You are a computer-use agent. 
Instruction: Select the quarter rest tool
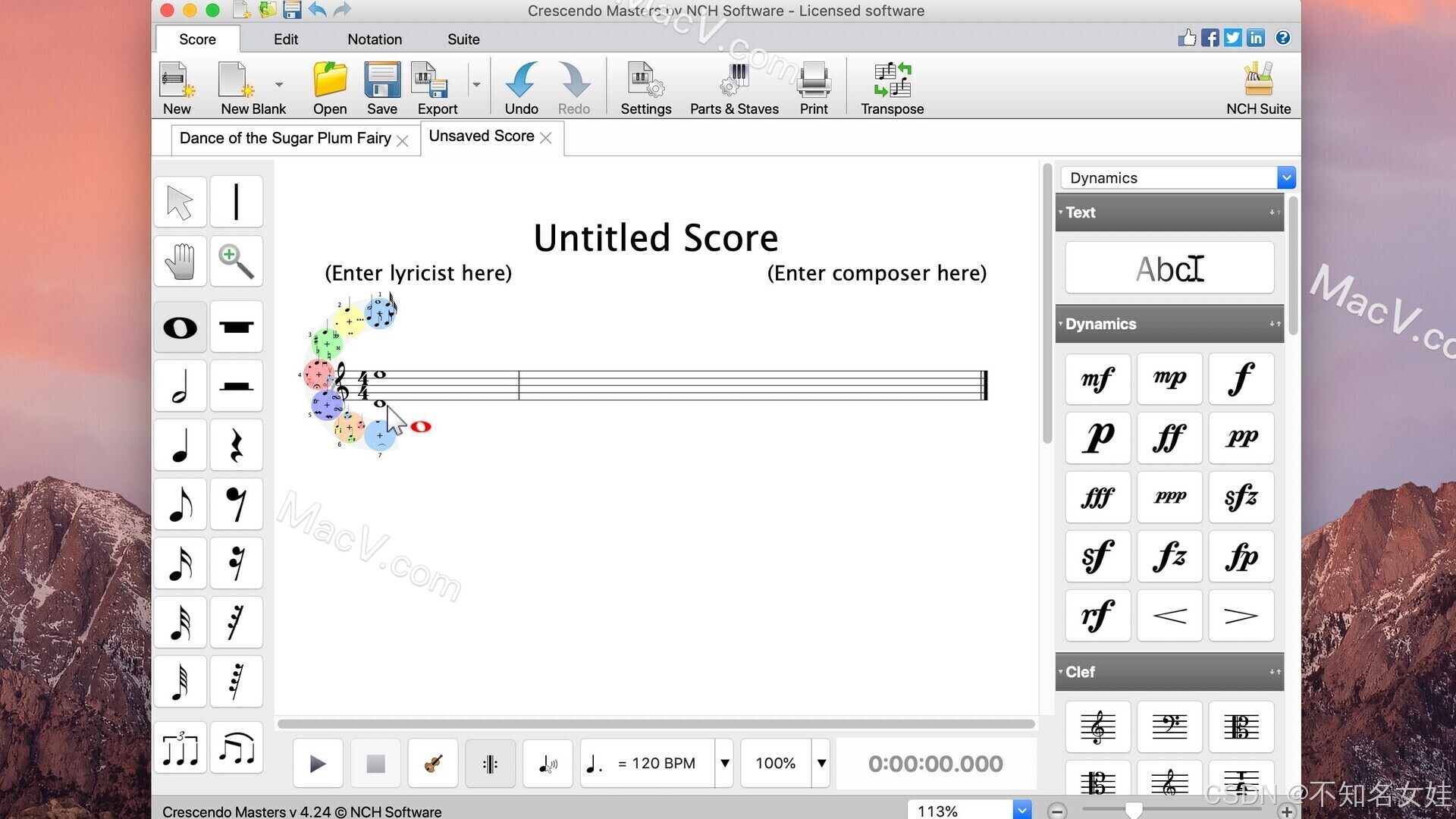[x=236, y=446]
